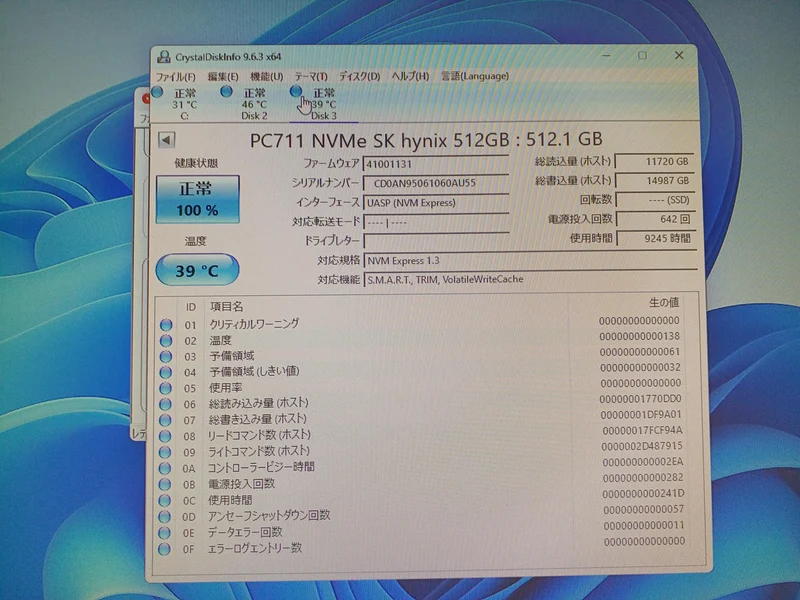Click the status icon for row 09 ライトコマンド数
The height and width of the screenshot is (600, 800).
click(165, 452)
